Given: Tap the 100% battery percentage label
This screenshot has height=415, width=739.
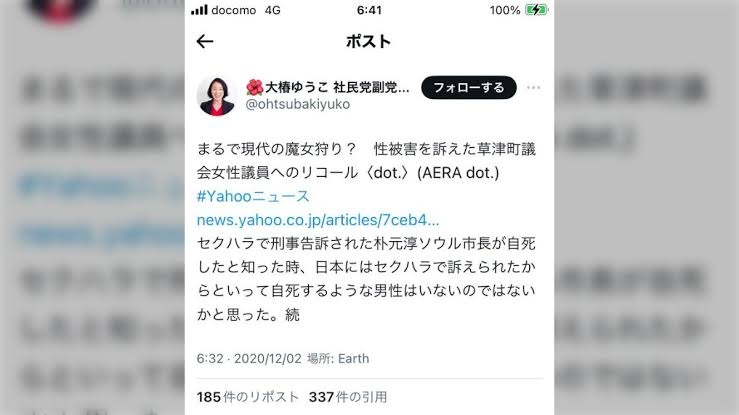Looking at the screenshot, I should click(505, 10).
